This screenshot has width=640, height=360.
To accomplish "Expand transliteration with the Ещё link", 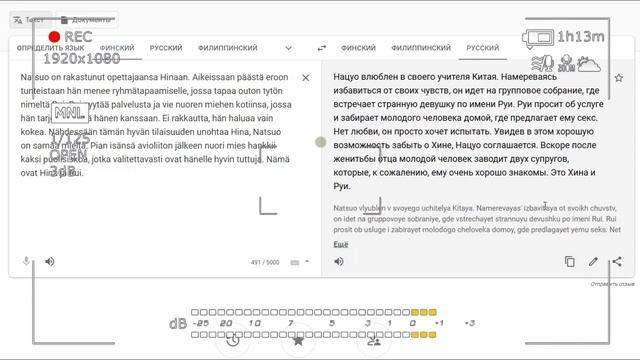I will click(341, 244).
